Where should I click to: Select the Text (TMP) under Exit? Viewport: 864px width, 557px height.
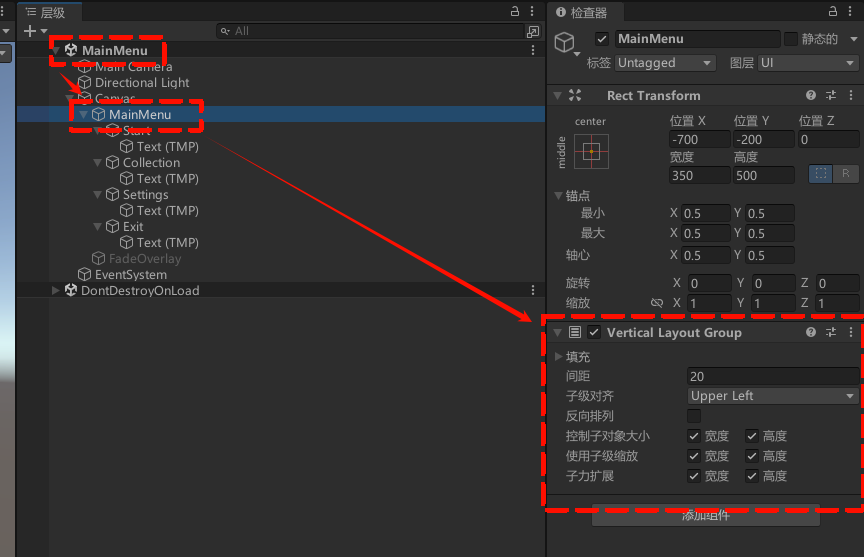(x=168, y=242)
